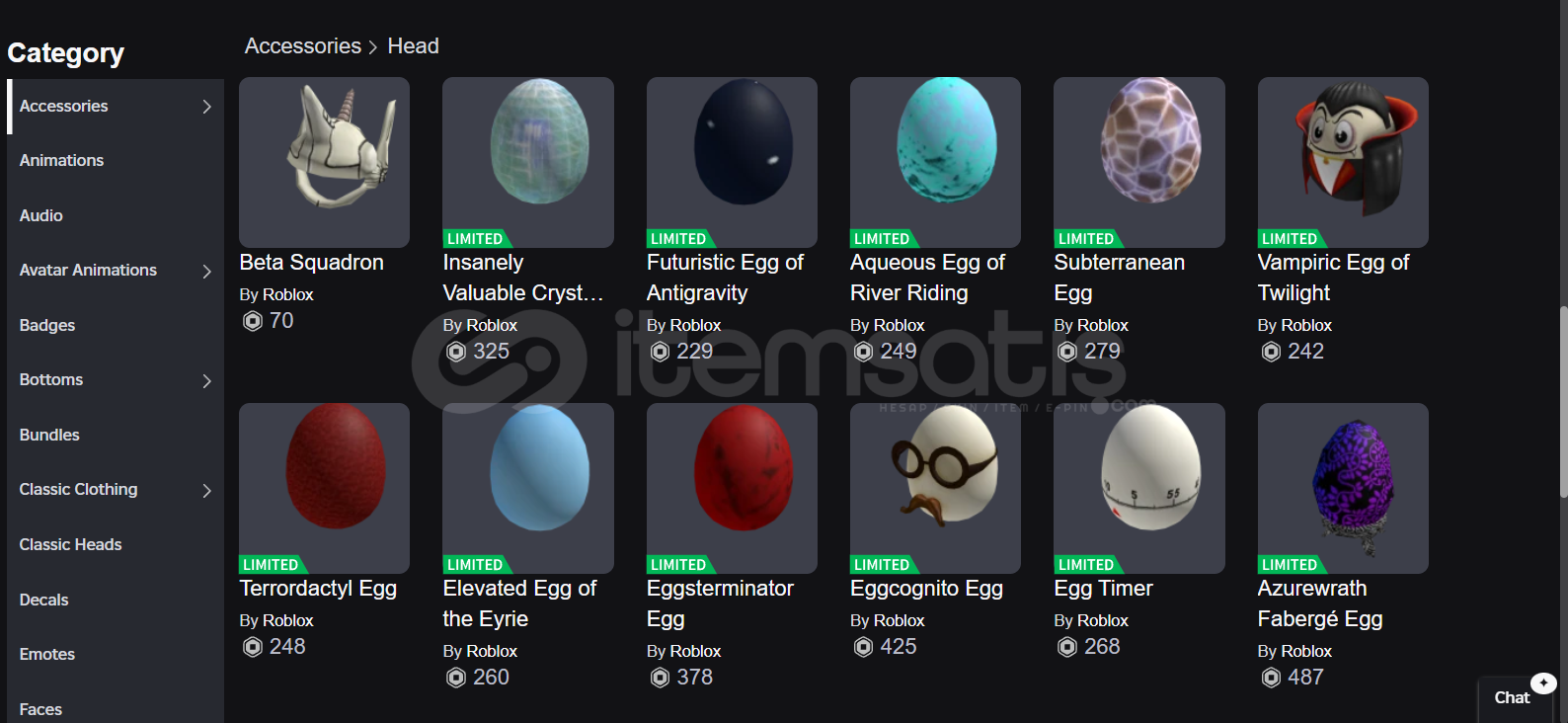Open the Chat panel button
This screenshot has width=1568, height=723.
(x=1512, y=697)
